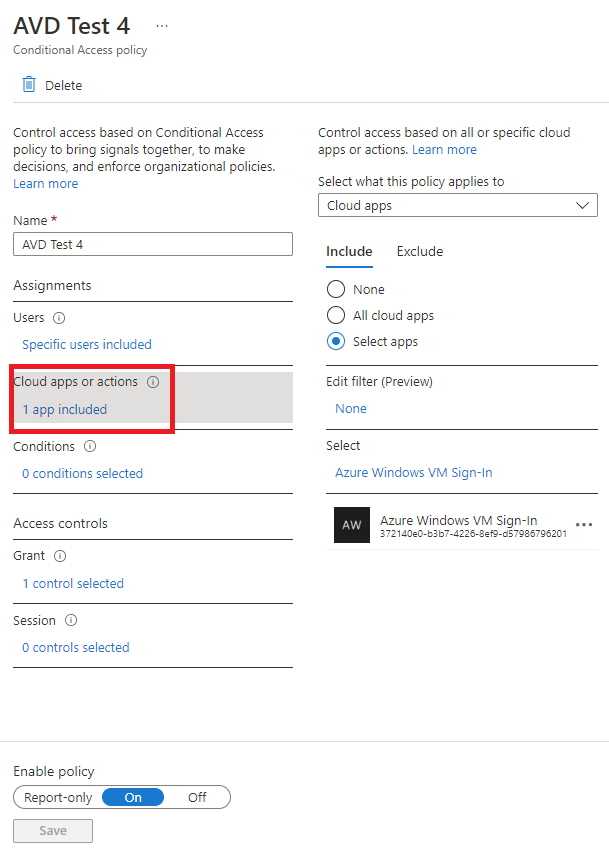Image resolution: width=609 pixels, height=853 pixels.
Task: Switch to the Exclude tab
Action: point(420,251)
